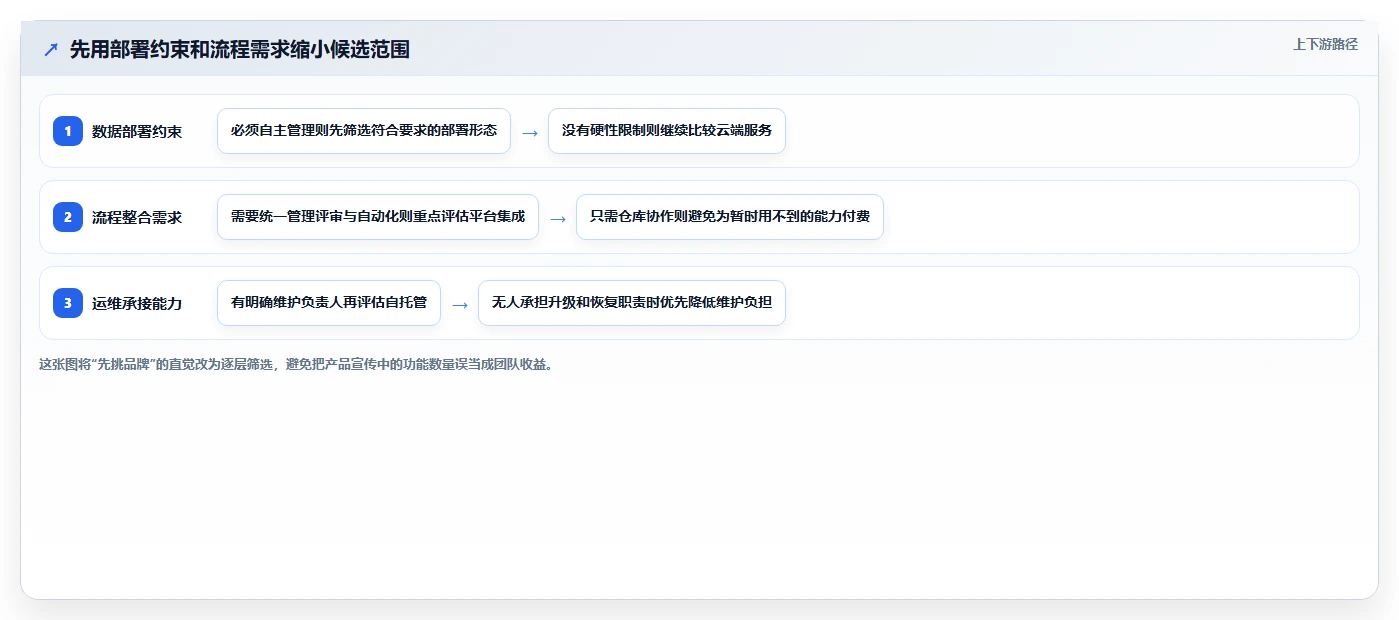This screenshot has height=620, width=1399.
Task: Click the arrow icon beside the title
Action: point(51,49)
